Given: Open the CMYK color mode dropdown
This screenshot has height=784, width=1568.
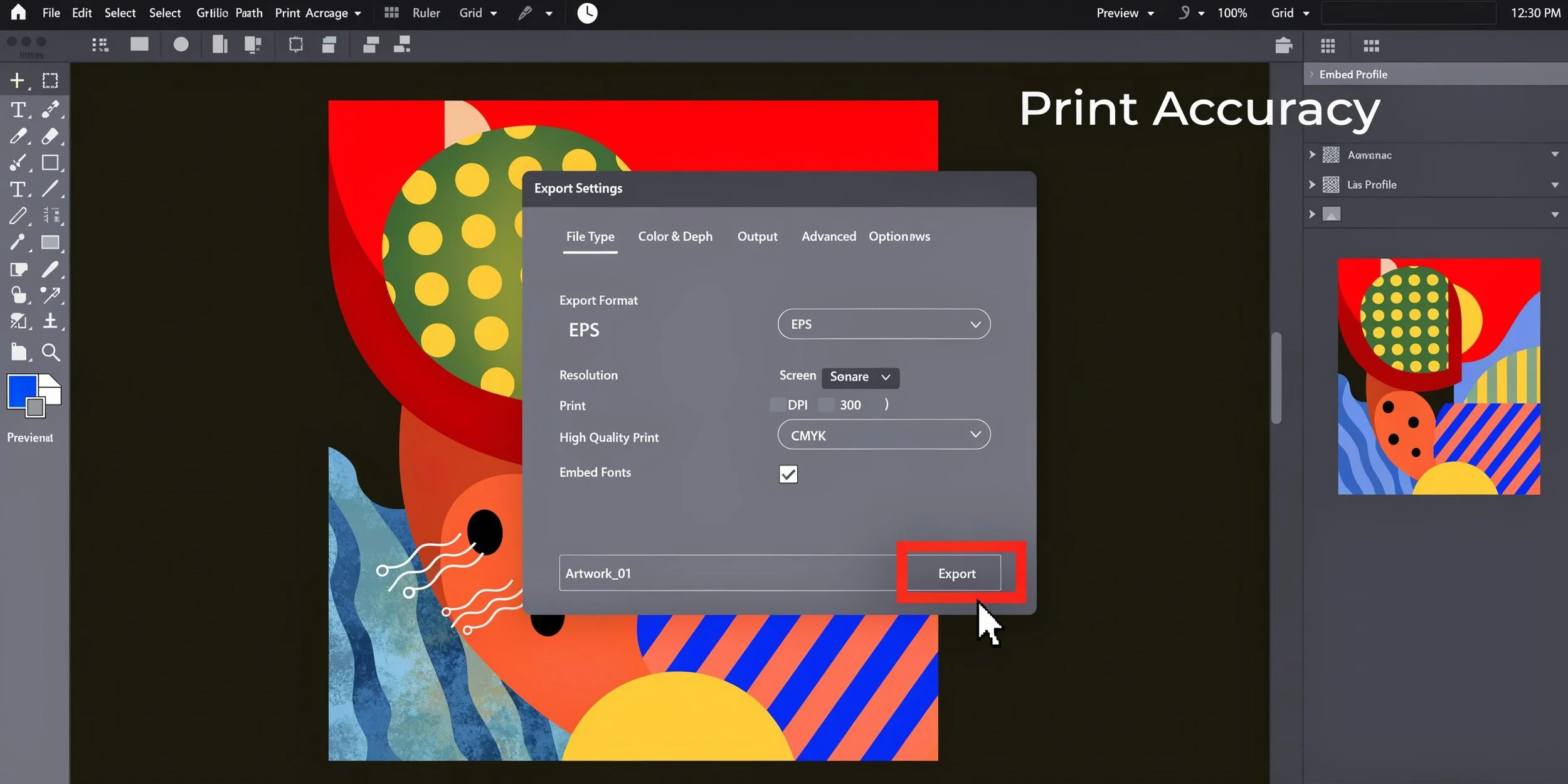Looking at the screenshot, I should [883, 435].
